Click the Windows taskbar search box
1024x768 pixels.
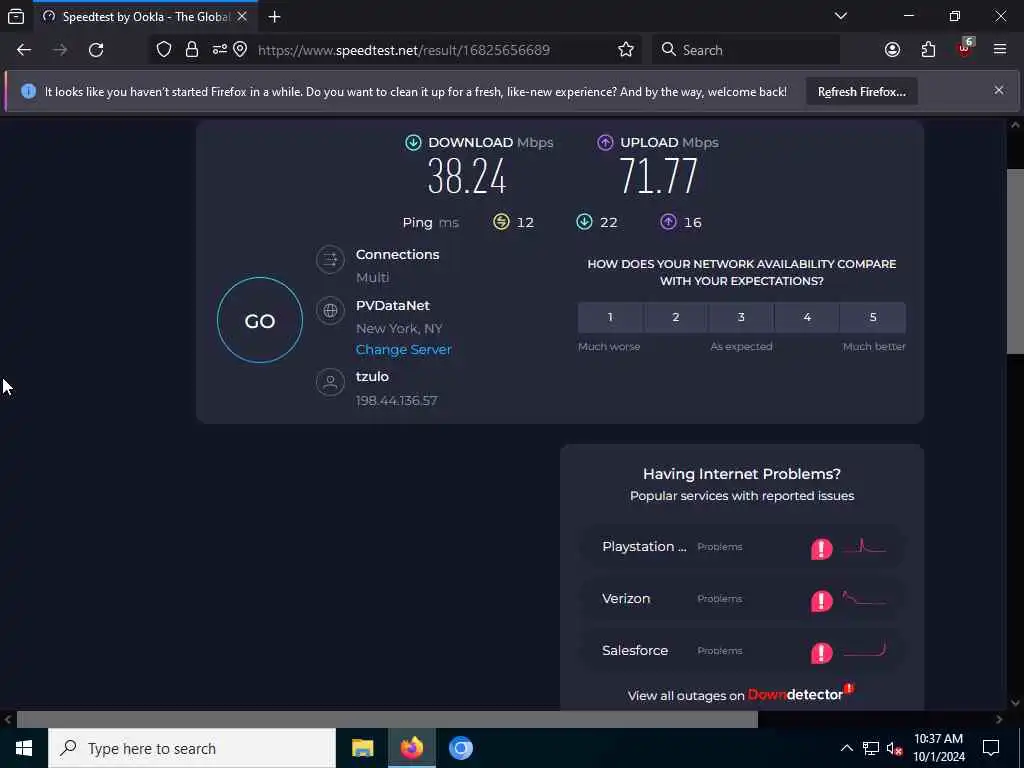[192, 748]
